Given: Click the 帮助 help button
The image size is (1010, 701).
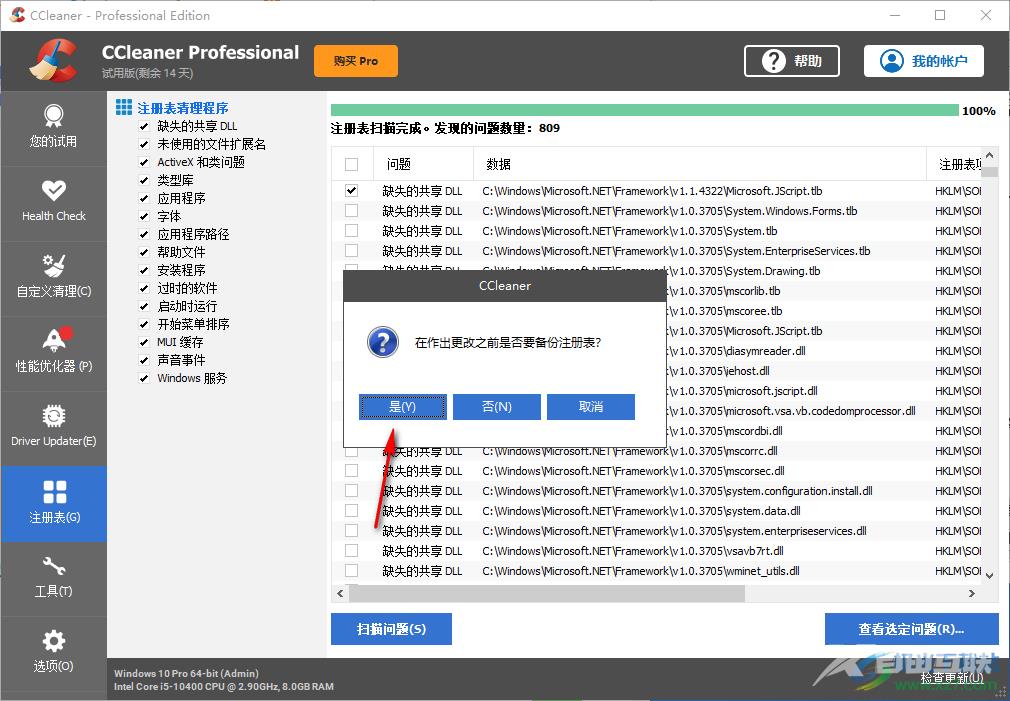Looking at the screenshot, I should click(x=791, y=61).
